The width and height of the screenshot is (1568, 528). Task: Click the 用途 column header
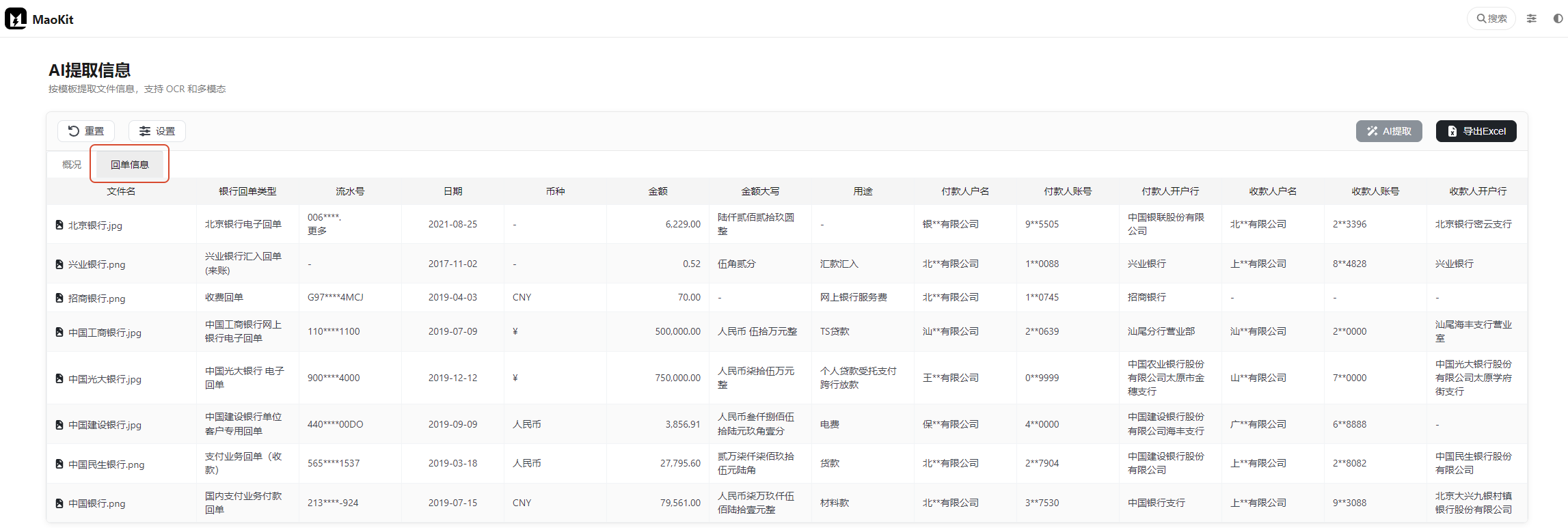pyautogui.click(x=863, y=191)
